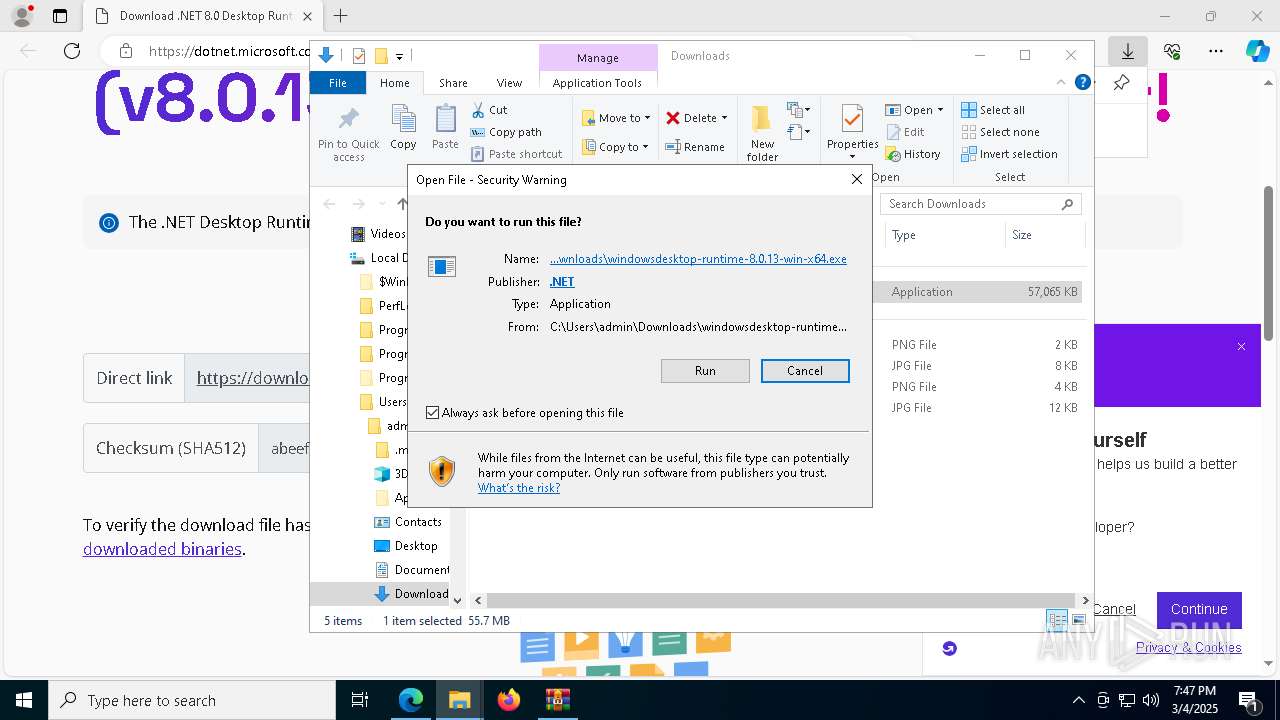Open the What's the risk? link

point(519,488)
